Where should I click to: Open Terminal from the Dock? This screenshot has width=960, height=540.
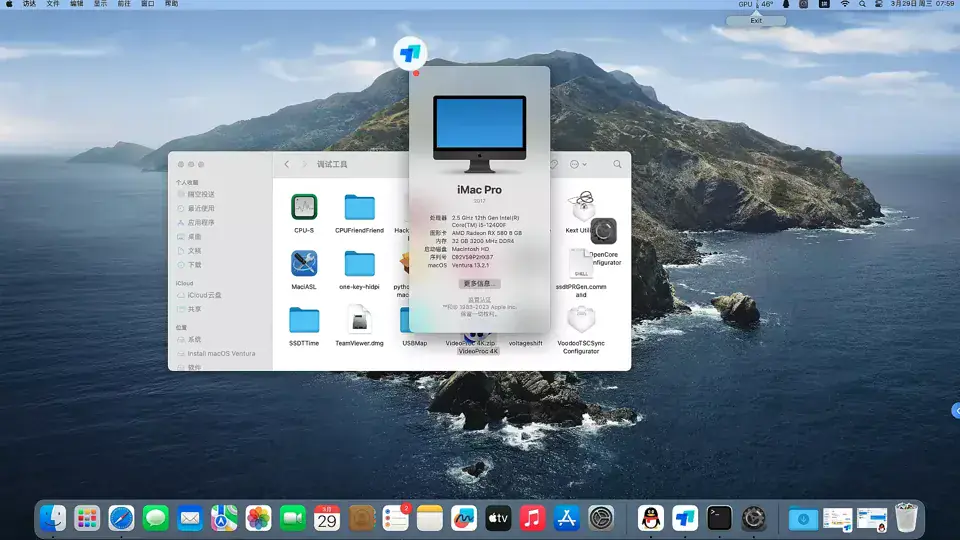pyautogui.click(x=719, y=519)
